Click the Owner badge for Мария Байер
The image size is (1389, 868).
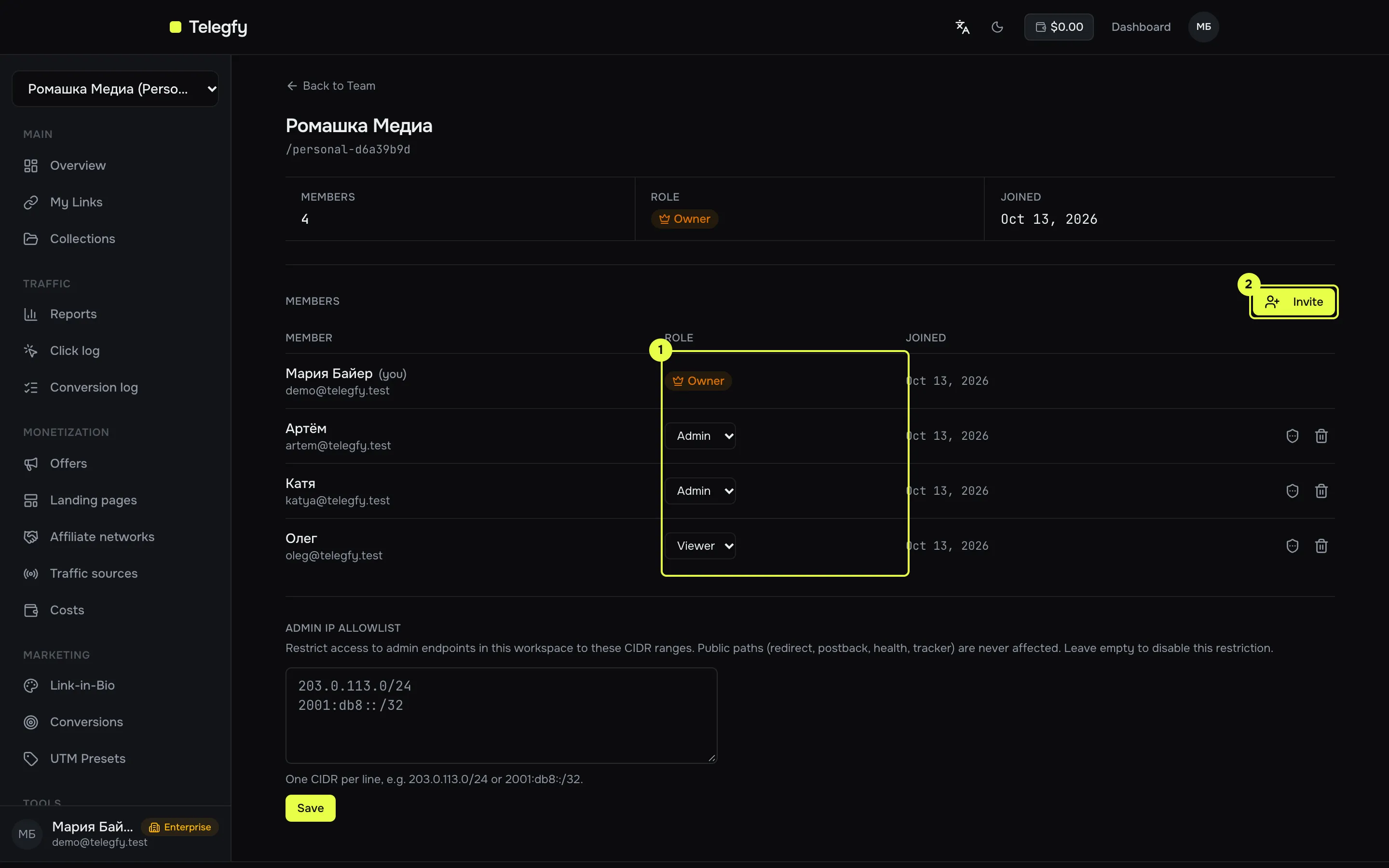(x=698, y=380)
